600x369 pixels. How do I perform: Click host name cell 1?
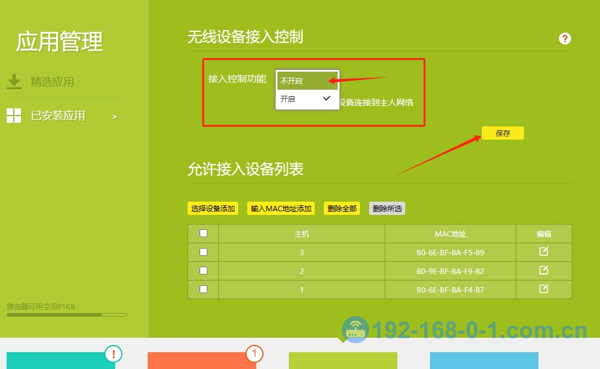click(302, 290)
